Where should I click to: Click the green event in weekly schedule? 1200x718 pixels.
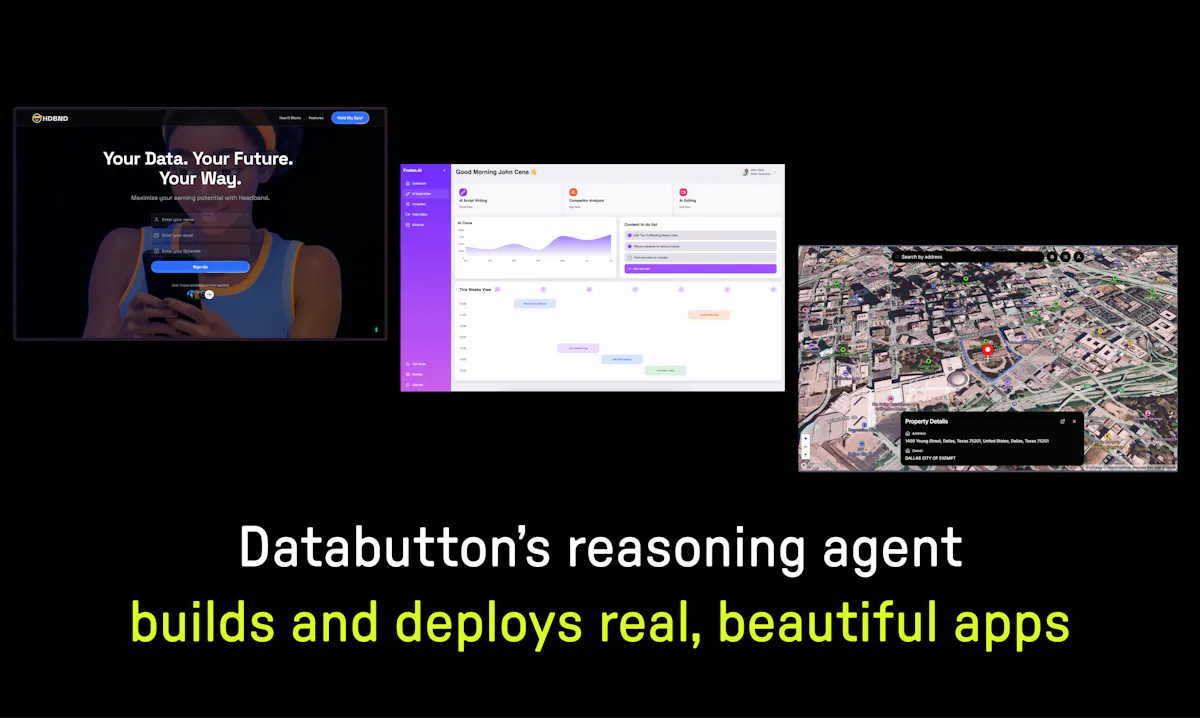coord(665,370)
